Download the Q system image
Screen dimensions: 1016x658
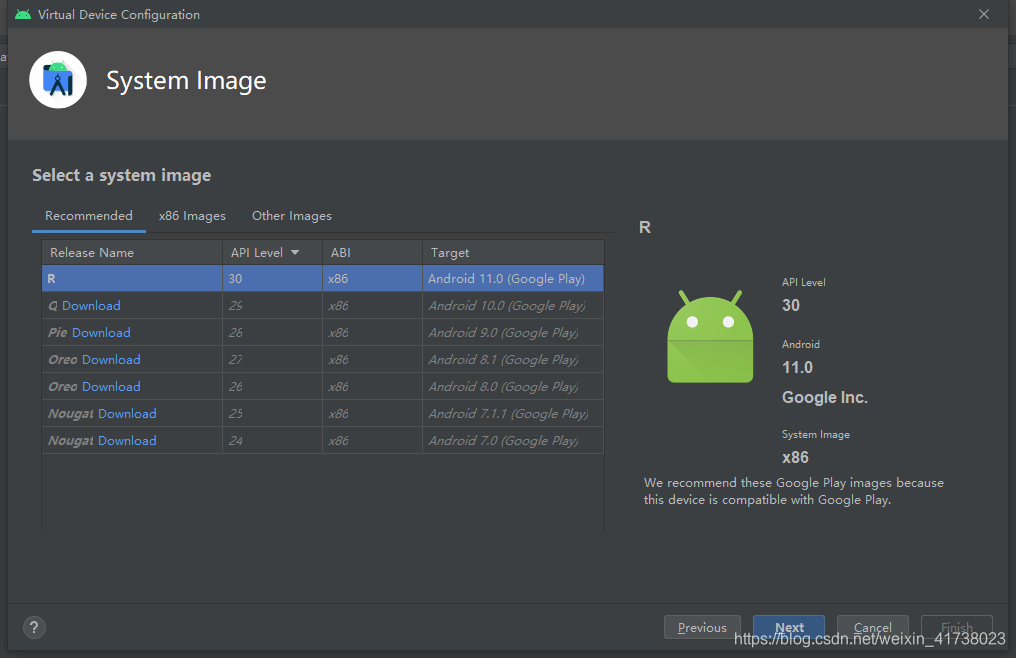click(91, 305)
